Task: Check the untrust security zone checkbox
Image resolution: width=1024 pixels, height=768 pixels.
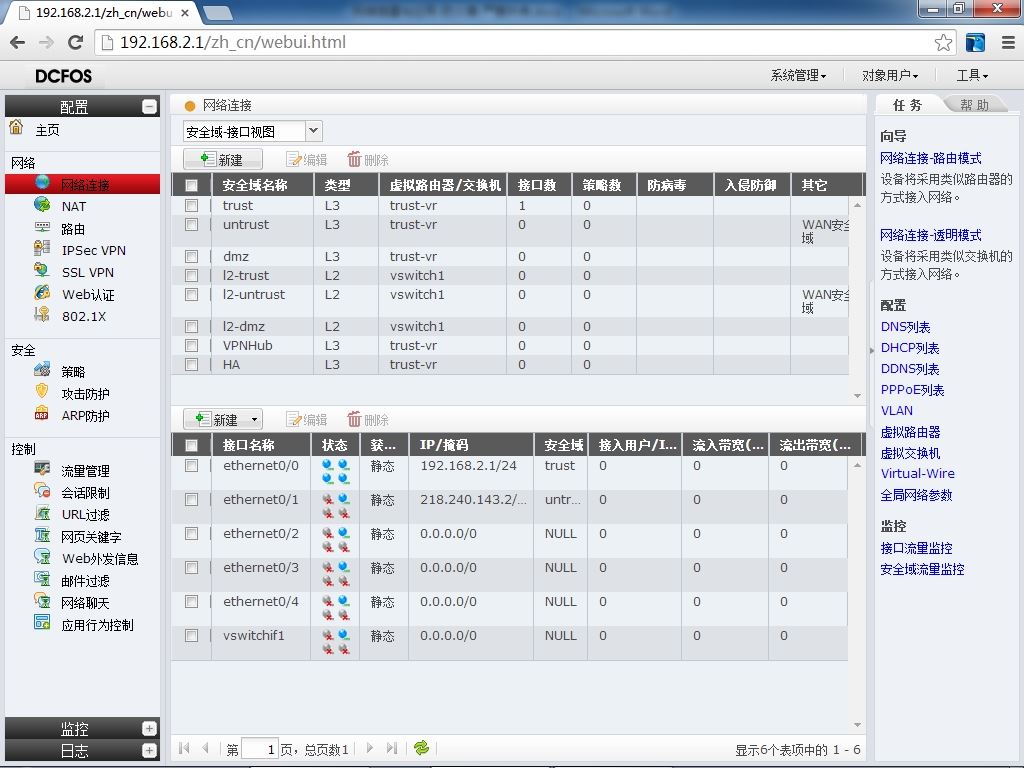Action: point(191,225)
